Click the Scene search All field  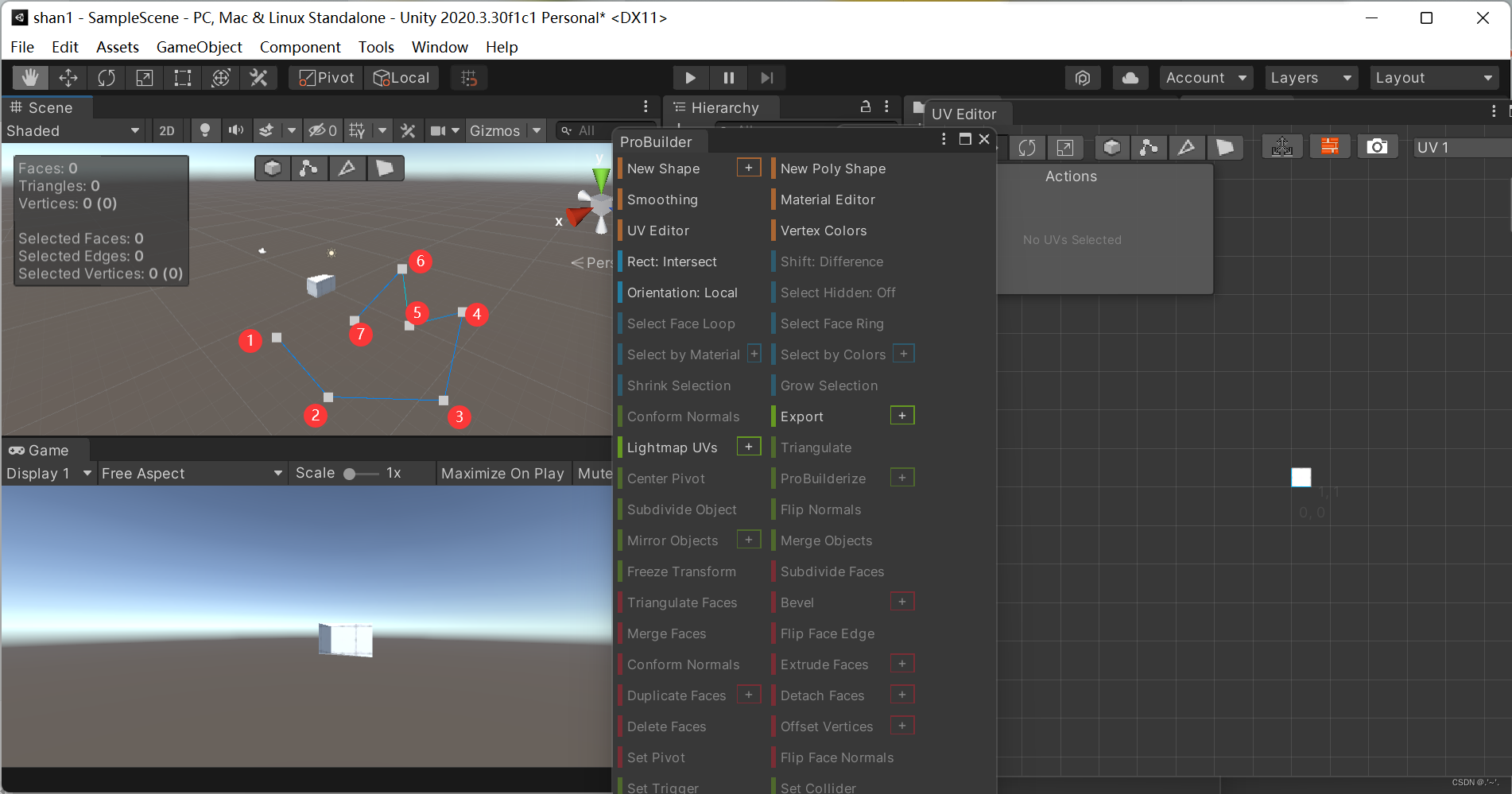pyautogui.click(x=606, y=130)
